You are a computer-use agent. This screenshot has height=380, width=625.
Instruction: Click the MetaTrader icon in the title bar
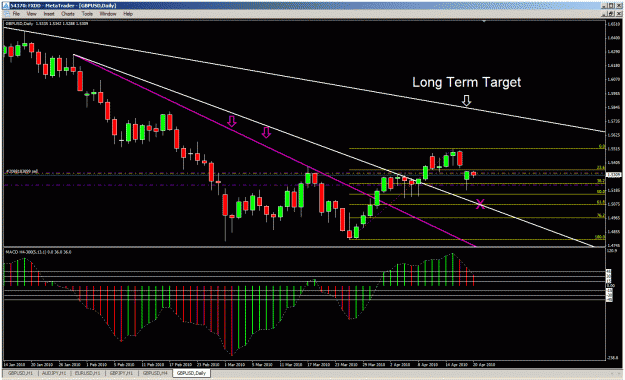(6, 6)
